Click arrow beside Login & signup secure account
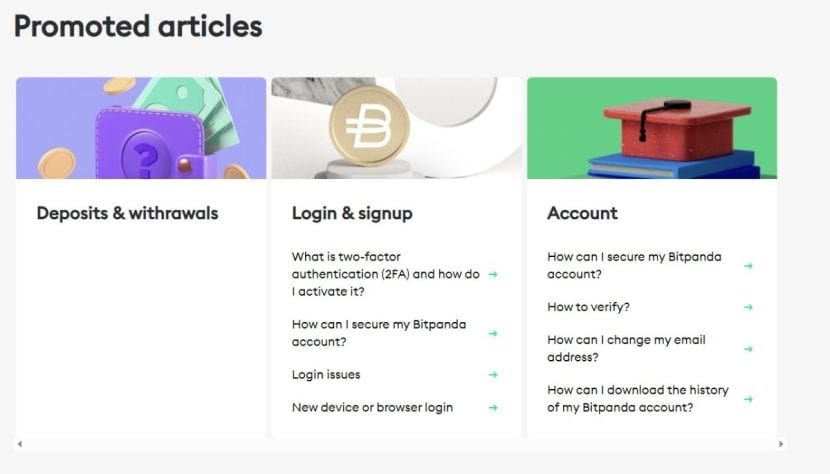Viewport: 830px width, 474px height. point(493,333)
